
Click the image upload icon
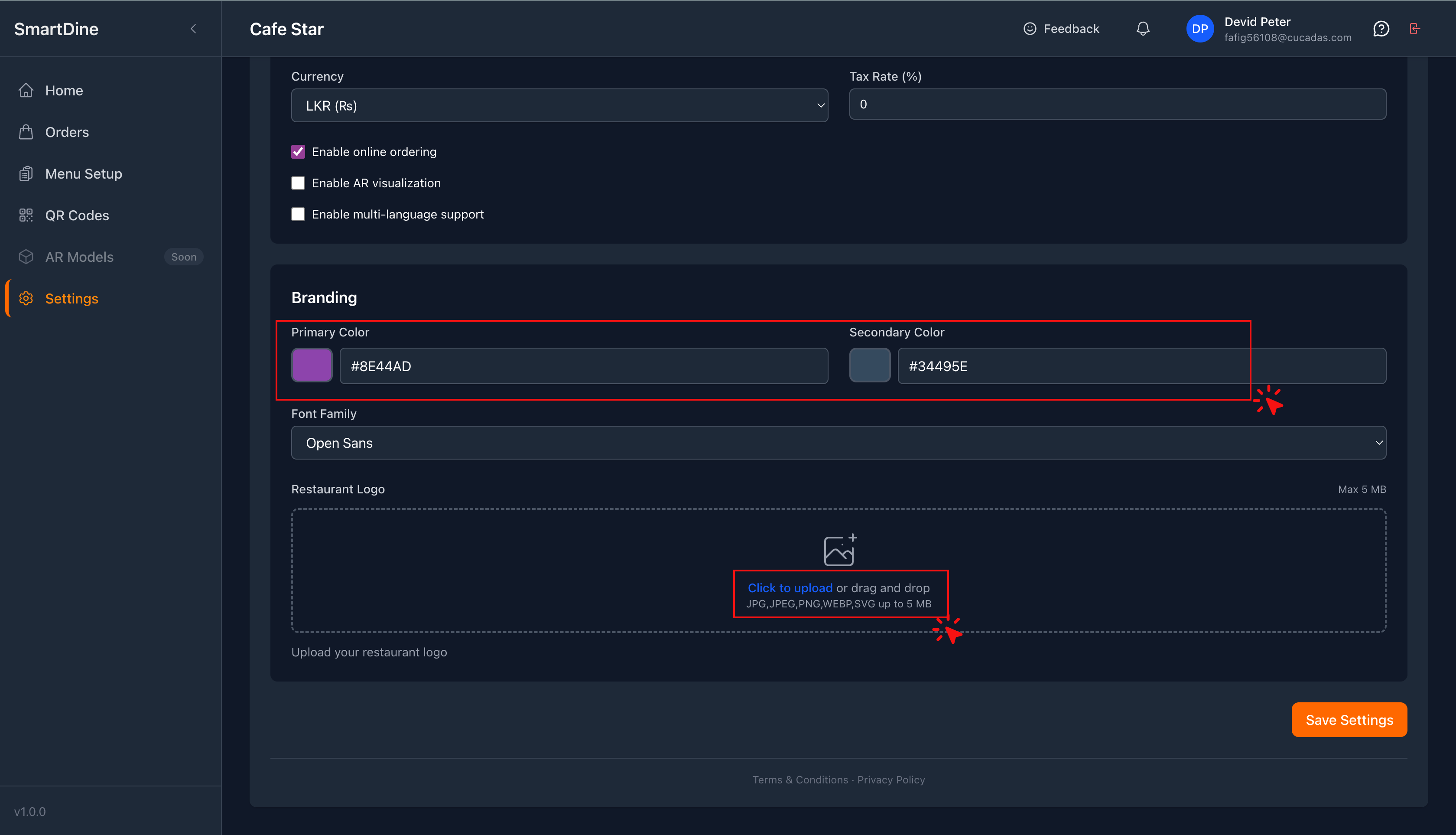coord(839,551)
